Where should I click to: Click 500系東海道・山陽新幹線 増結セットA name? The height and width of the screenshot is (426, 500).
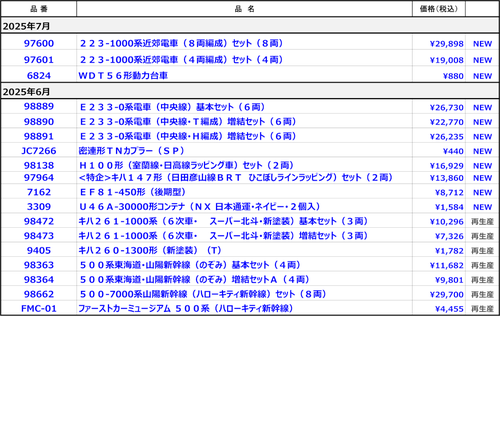click(194, 280)
